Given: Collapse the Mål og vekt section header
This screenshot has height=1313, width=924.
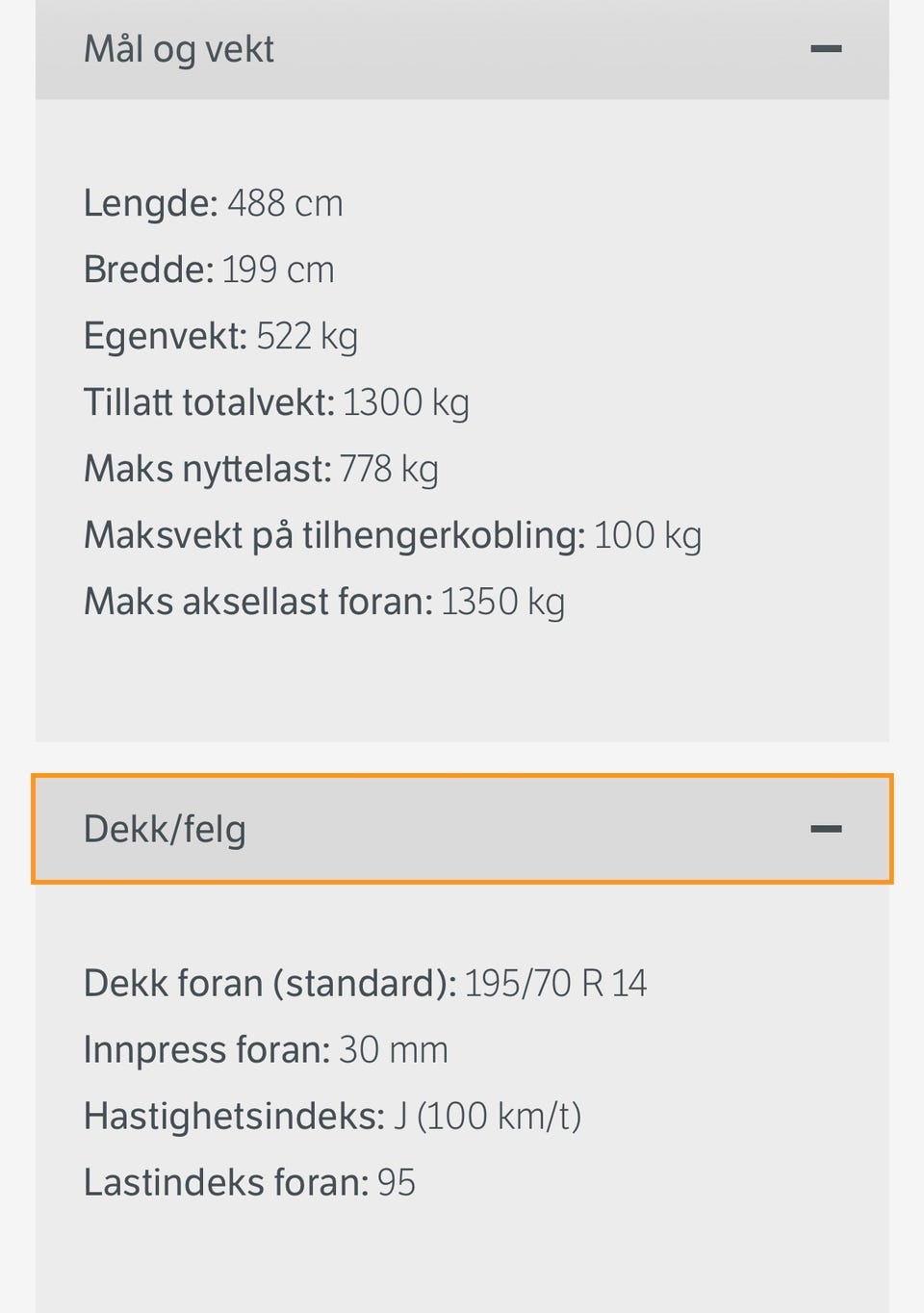Looking at the screenshot, I should click(x=462, y=49).
